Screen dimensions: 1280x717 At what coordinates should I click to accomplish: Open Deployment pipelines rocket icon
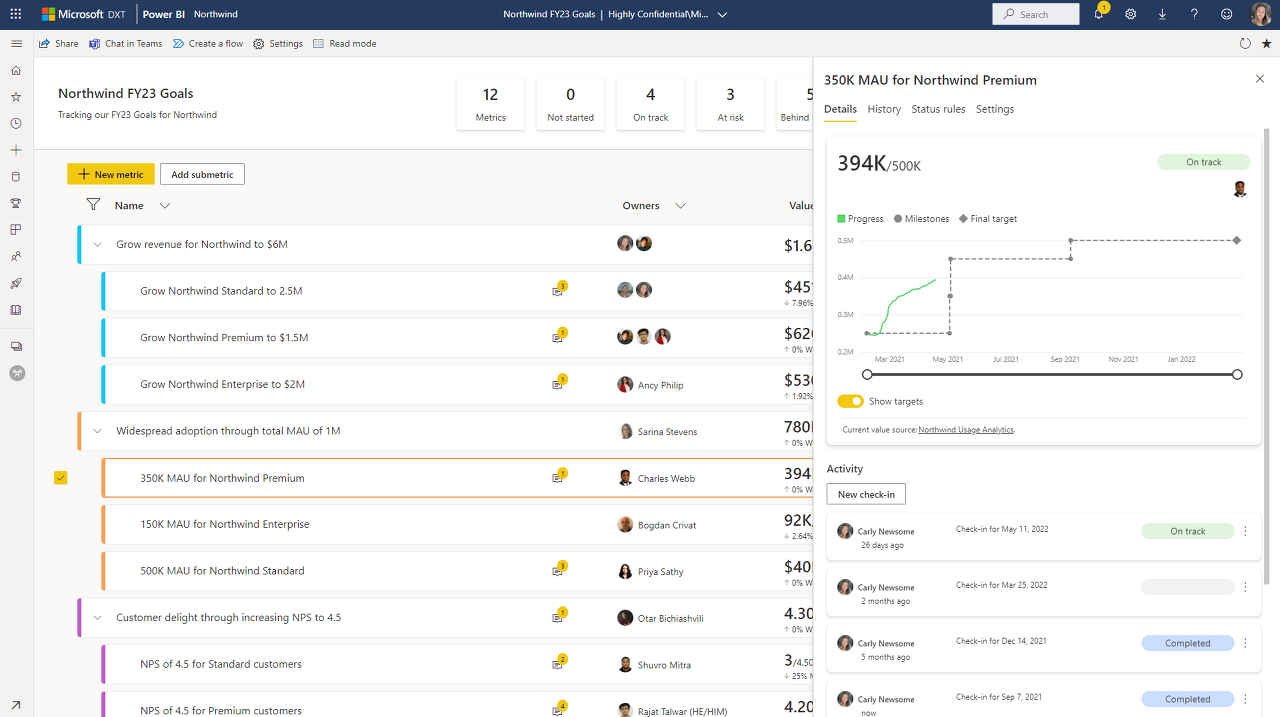16,283
